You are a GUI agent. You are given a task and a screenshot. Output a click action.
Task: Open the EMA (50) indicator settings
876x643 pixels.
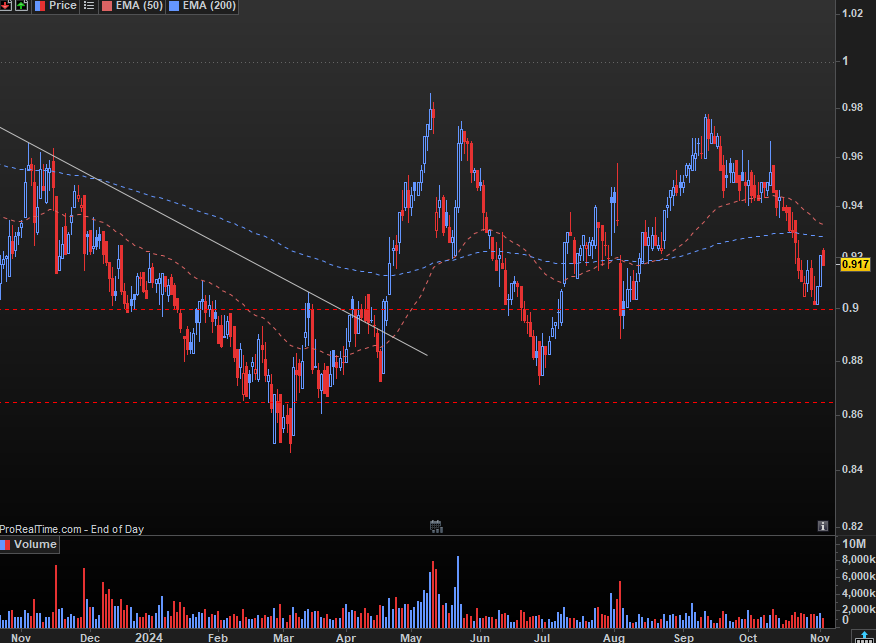139,6
